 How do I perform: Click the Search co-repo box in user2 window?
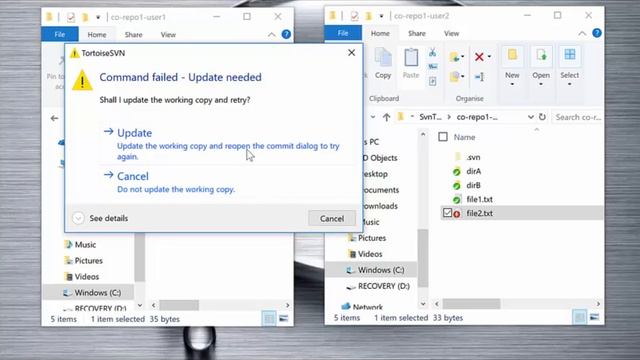578,117
